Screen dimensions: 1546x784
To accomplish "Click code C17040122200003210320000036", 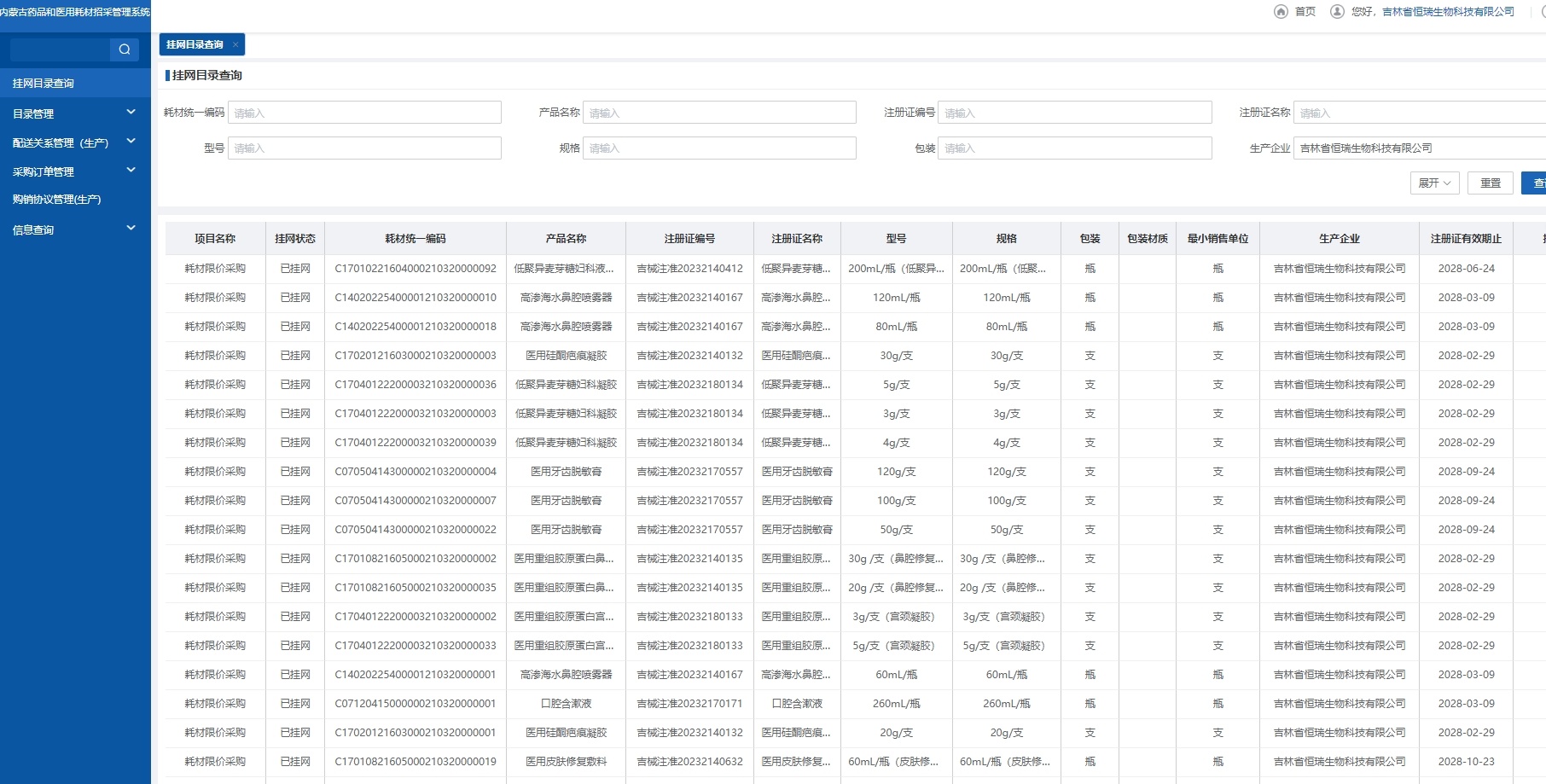I will coord(416,384).
